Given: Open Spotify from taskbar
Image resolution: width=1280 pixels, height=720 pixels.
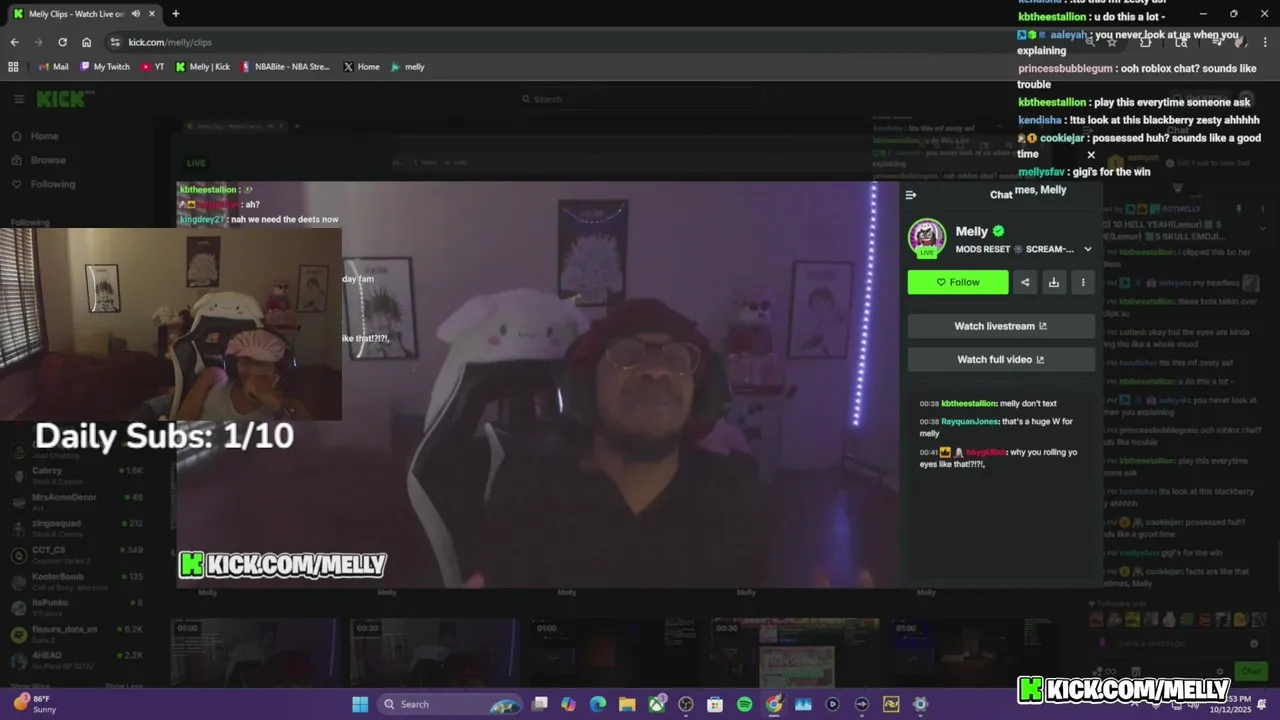Looking at the screenshot, I should click(x=744, y=704).
